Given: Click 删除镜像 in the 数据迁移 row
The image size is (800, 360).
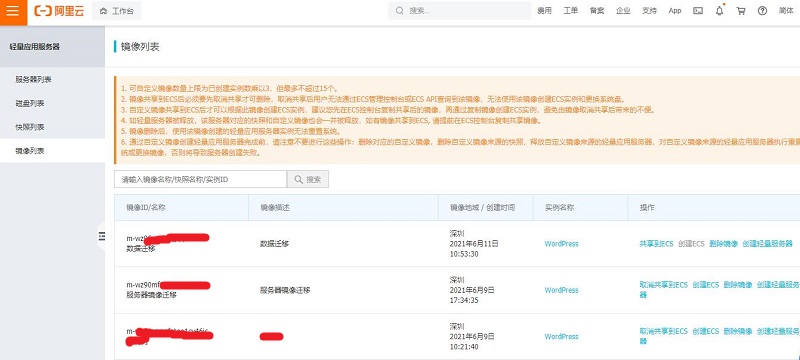Looking at the screenshot, I should tap(723, 244).
